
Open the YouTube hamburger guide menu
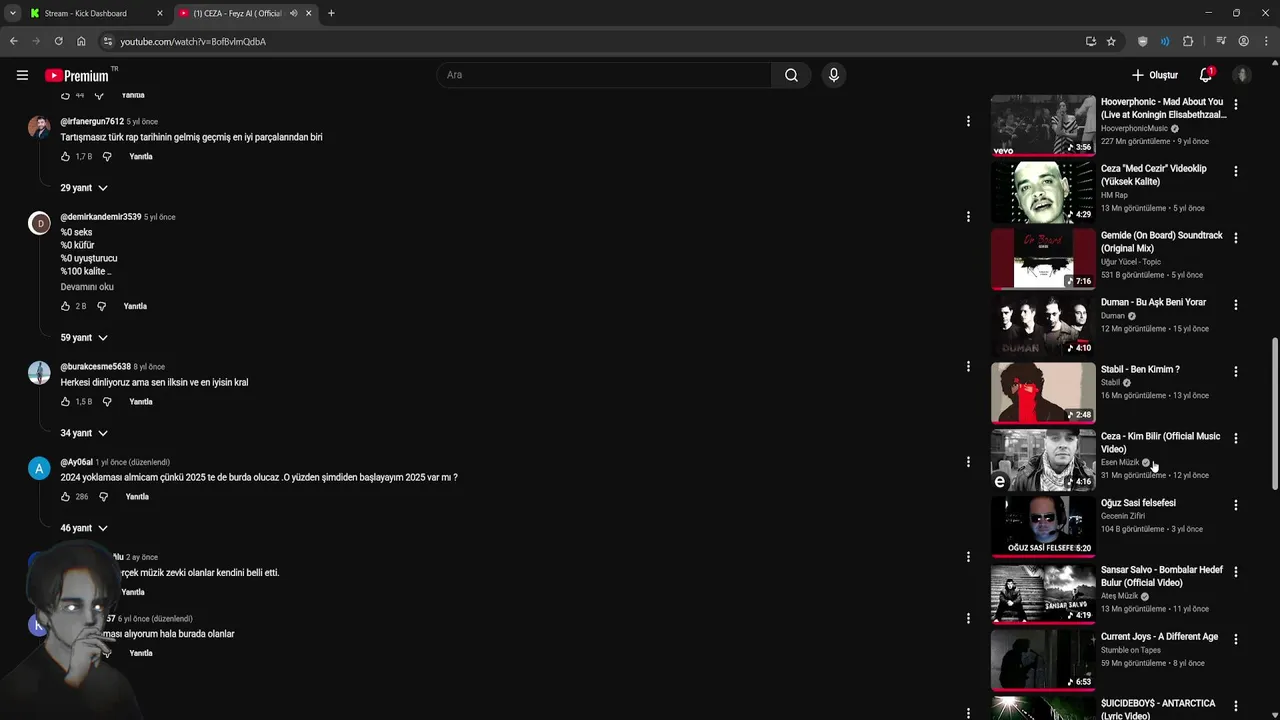(x=22, y=75)
